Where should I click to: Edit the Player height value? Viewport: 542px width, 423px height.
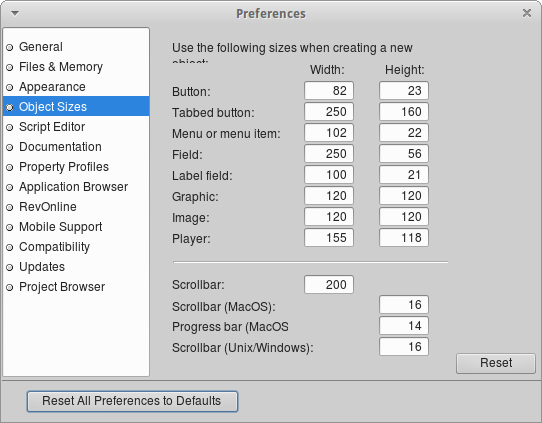tap(404, 238)
